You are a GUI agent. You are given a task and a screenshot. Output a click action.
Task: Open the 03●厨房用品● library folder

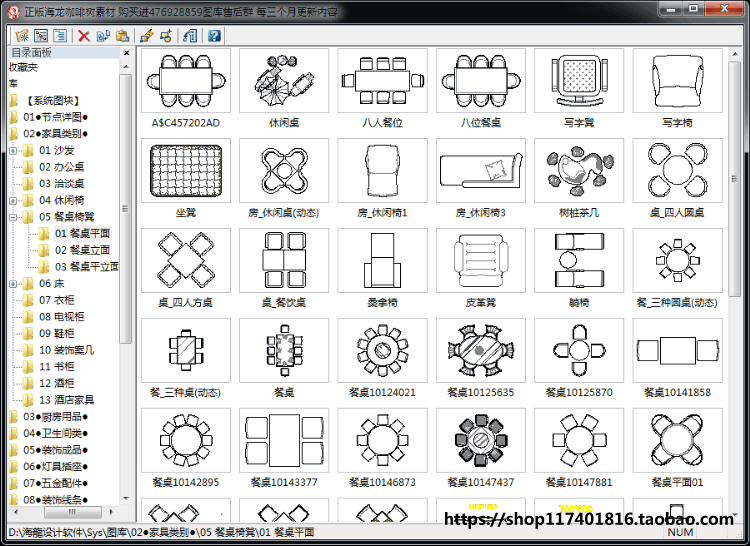(55, 416)
